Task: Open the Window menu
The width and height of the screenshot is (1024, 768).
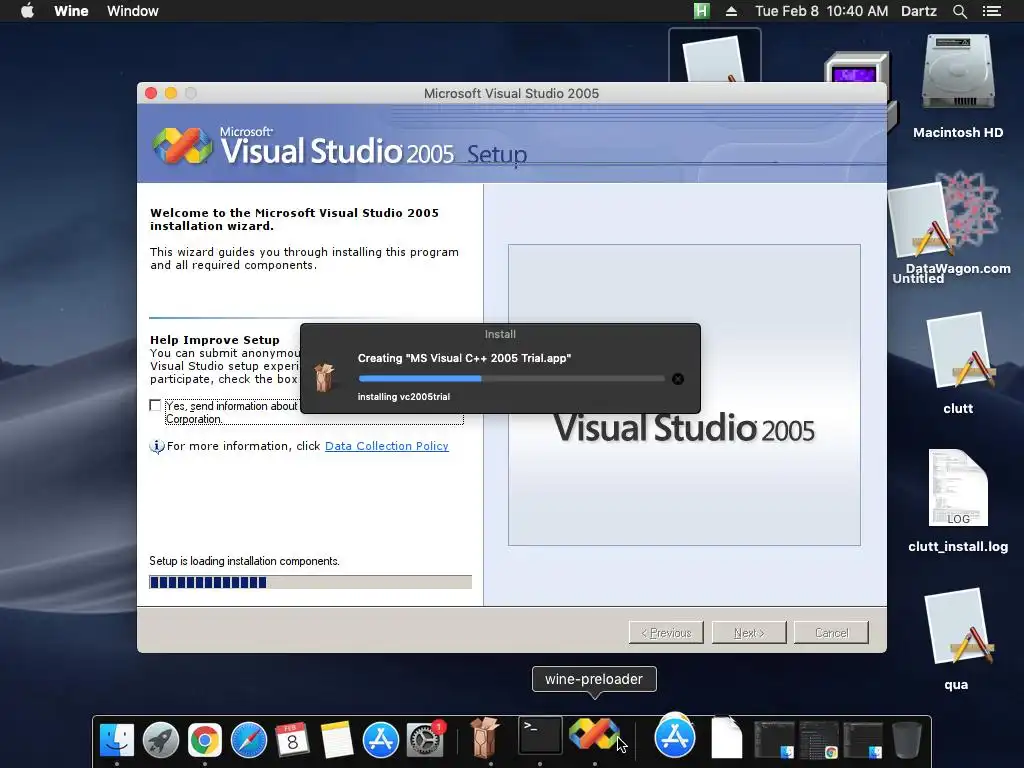Action: 133,11
